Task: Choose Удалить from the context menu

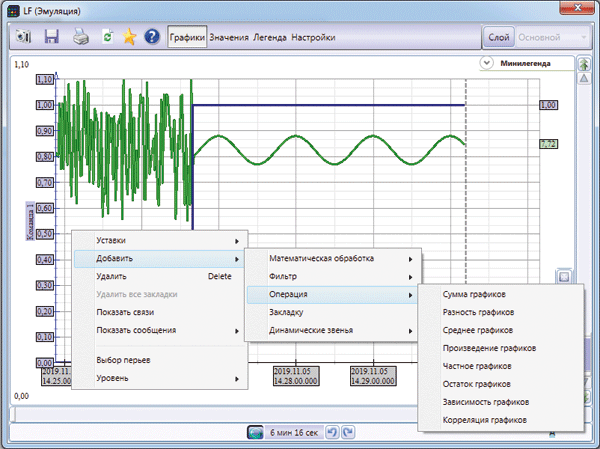Action: [x=160, y=276]
